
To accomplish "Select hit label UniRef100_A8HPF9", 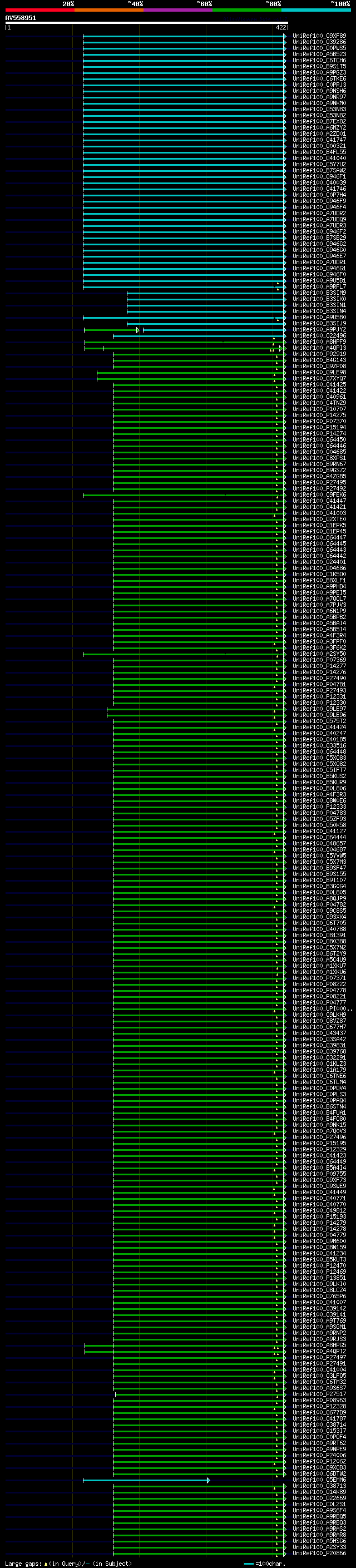I will [319, 342].
